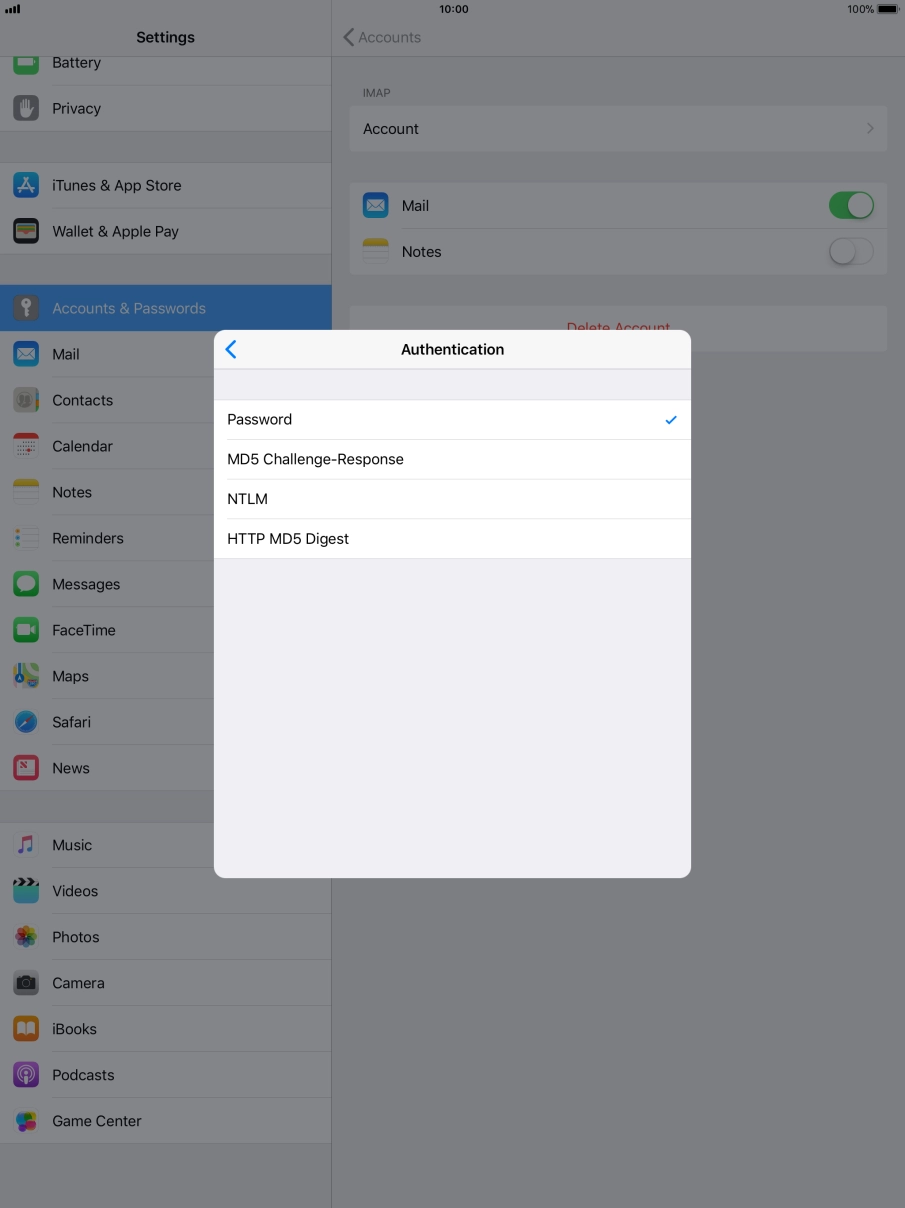Tap the iBooks icon in sidebar
Image resolution: width=905 pixels, height=1208 pixels.
point(26,1029)
